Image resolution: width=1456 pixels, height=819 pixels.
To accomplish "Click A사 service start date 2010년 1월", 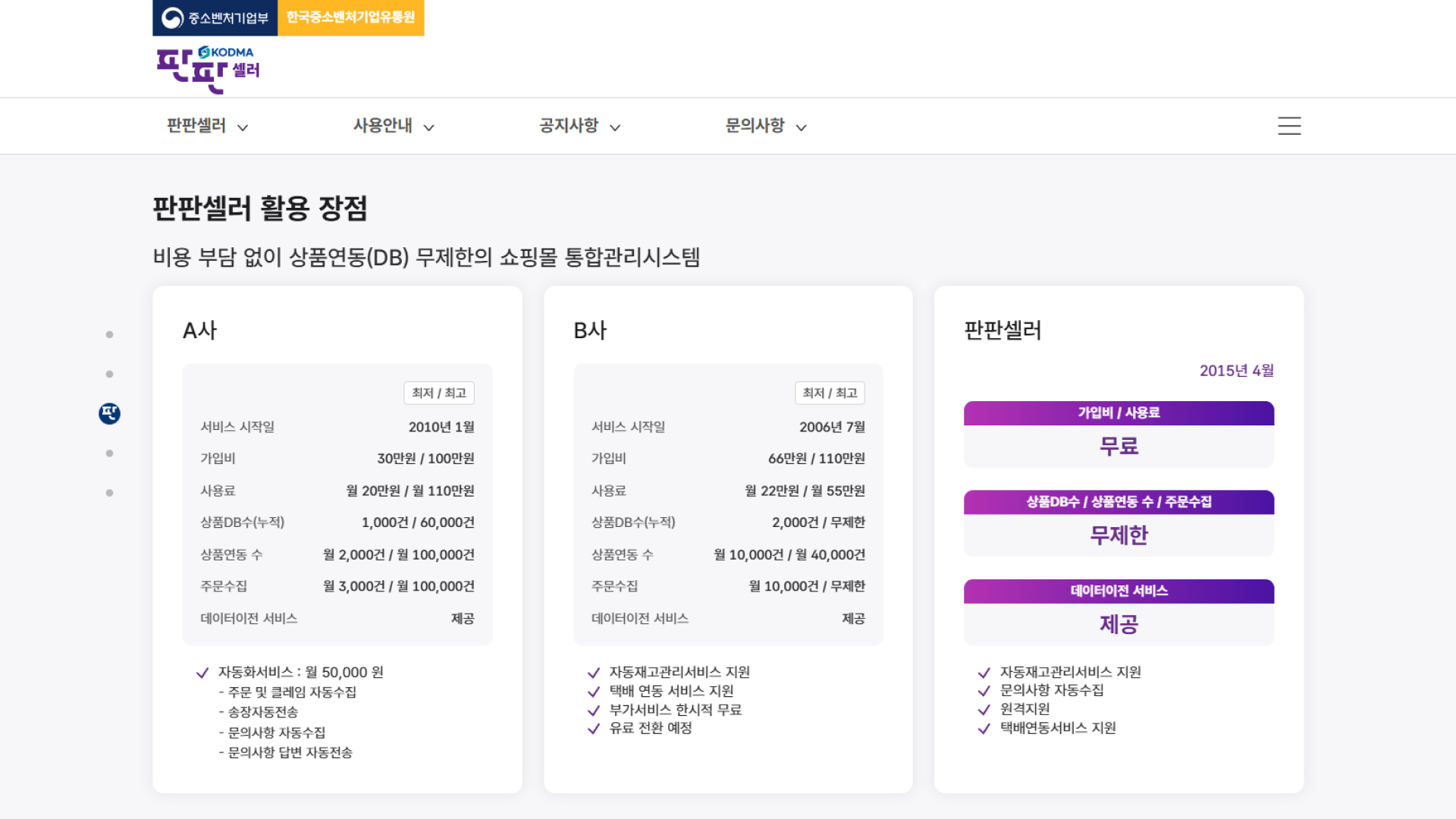I will click(x=441, y=427).
